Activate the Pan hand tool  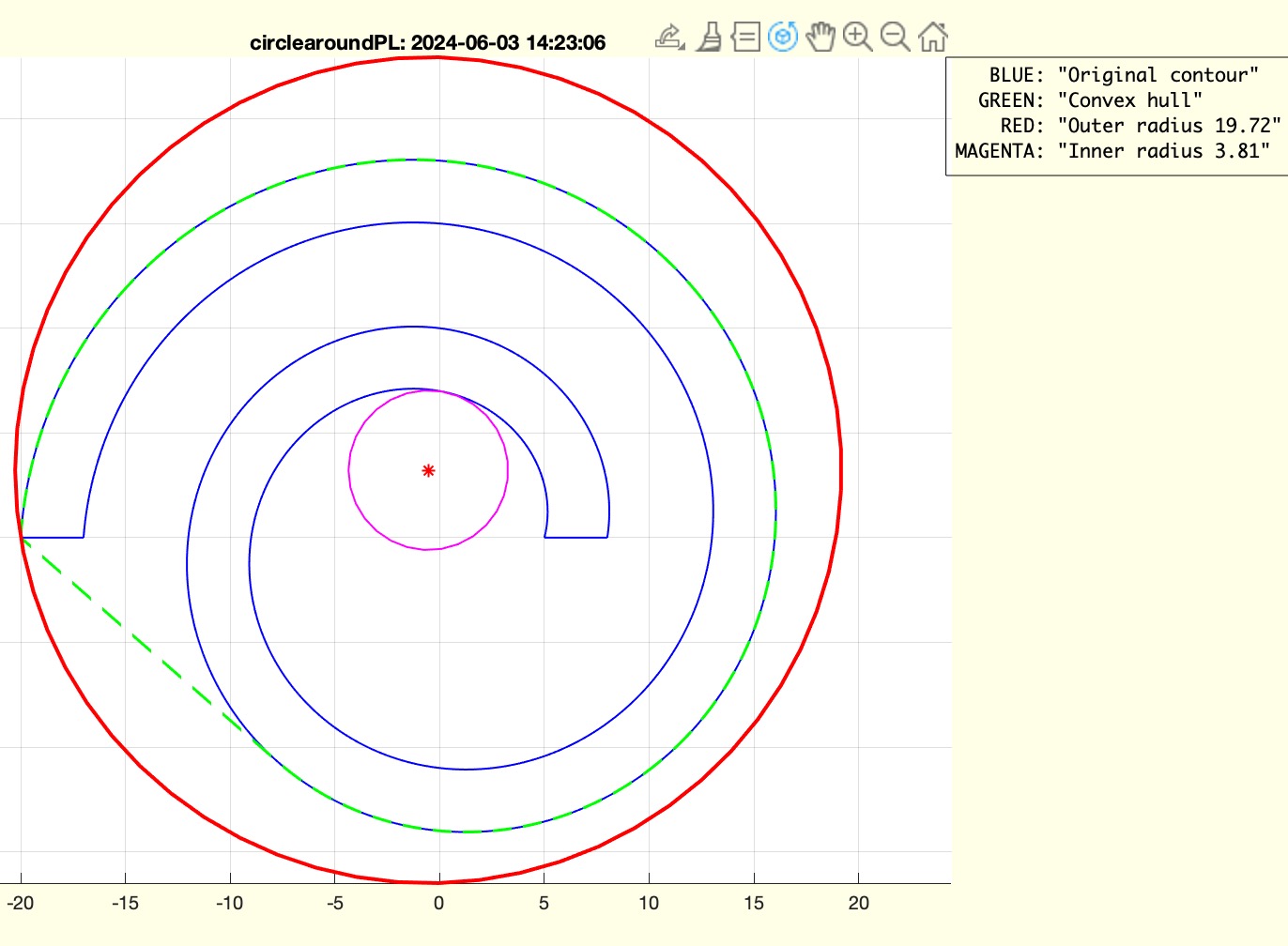(820, 38)
